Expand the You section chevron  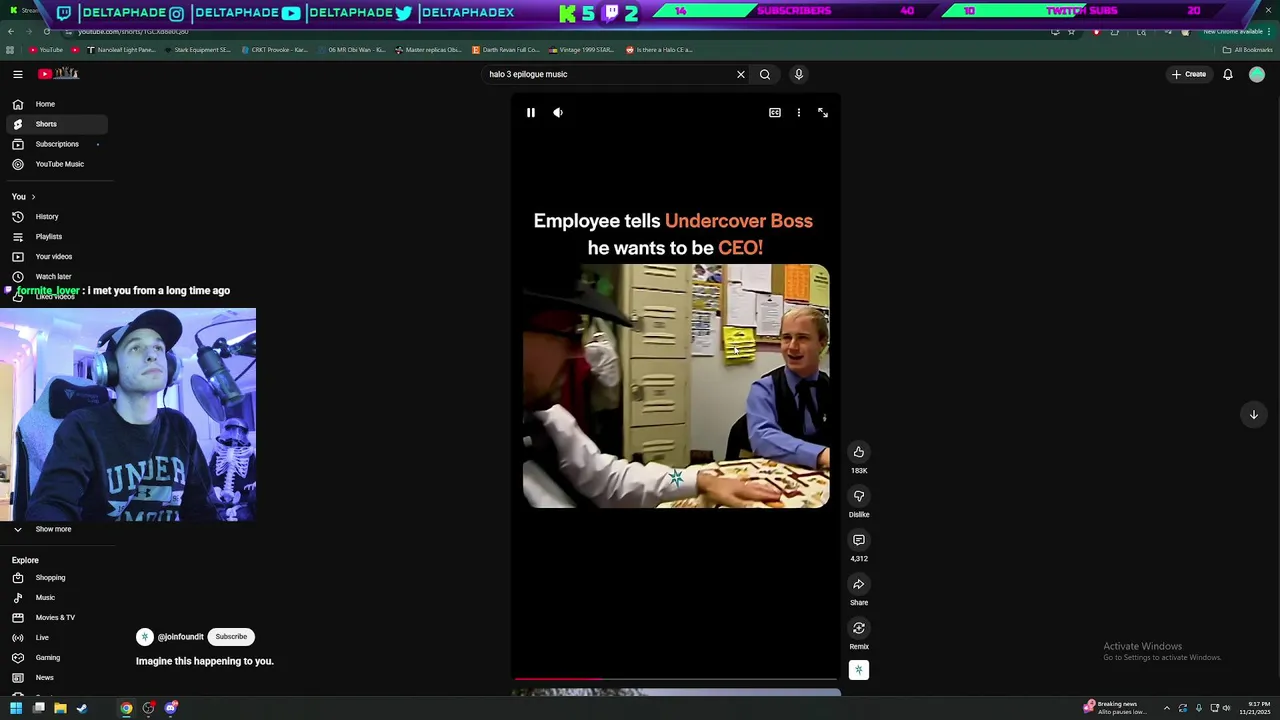(x=33, y=197)
